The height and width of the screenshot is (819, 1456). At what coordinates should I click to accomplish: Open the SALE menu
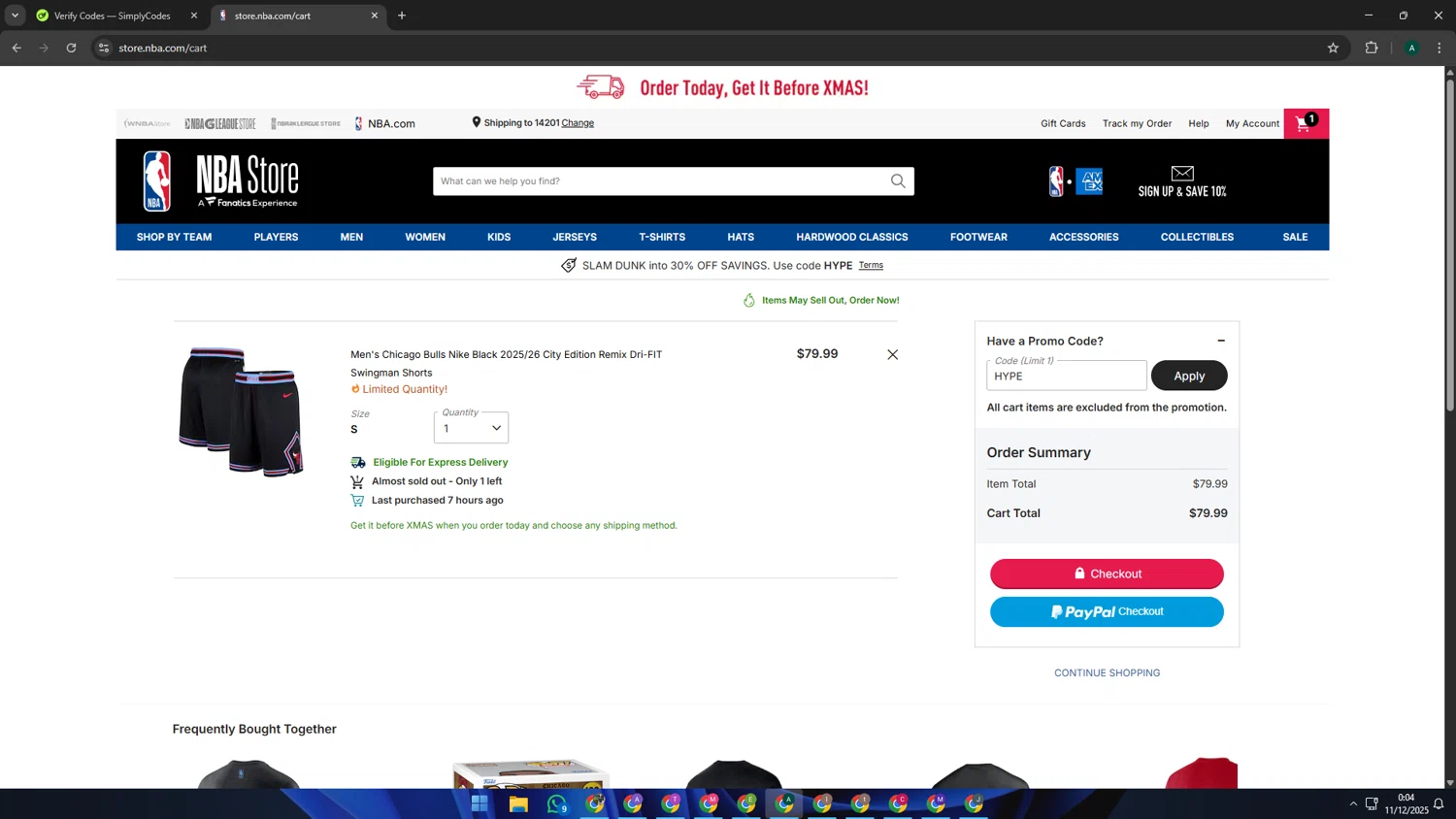[1295, 237]
